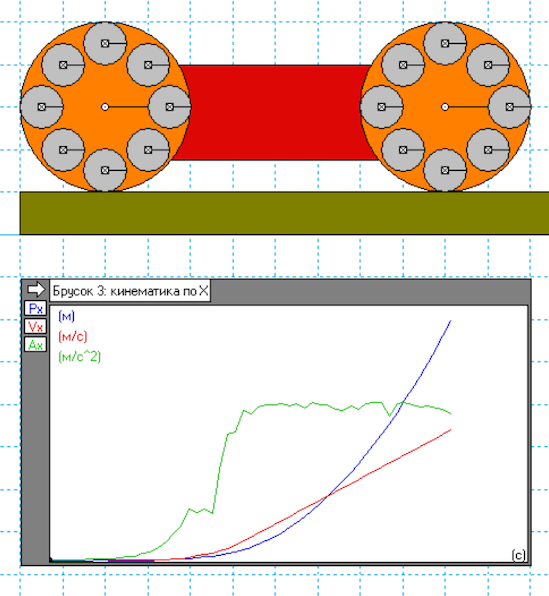Select rightmost gray disc on right wheel
Screen dimensions: 549x596
point(509,107)
